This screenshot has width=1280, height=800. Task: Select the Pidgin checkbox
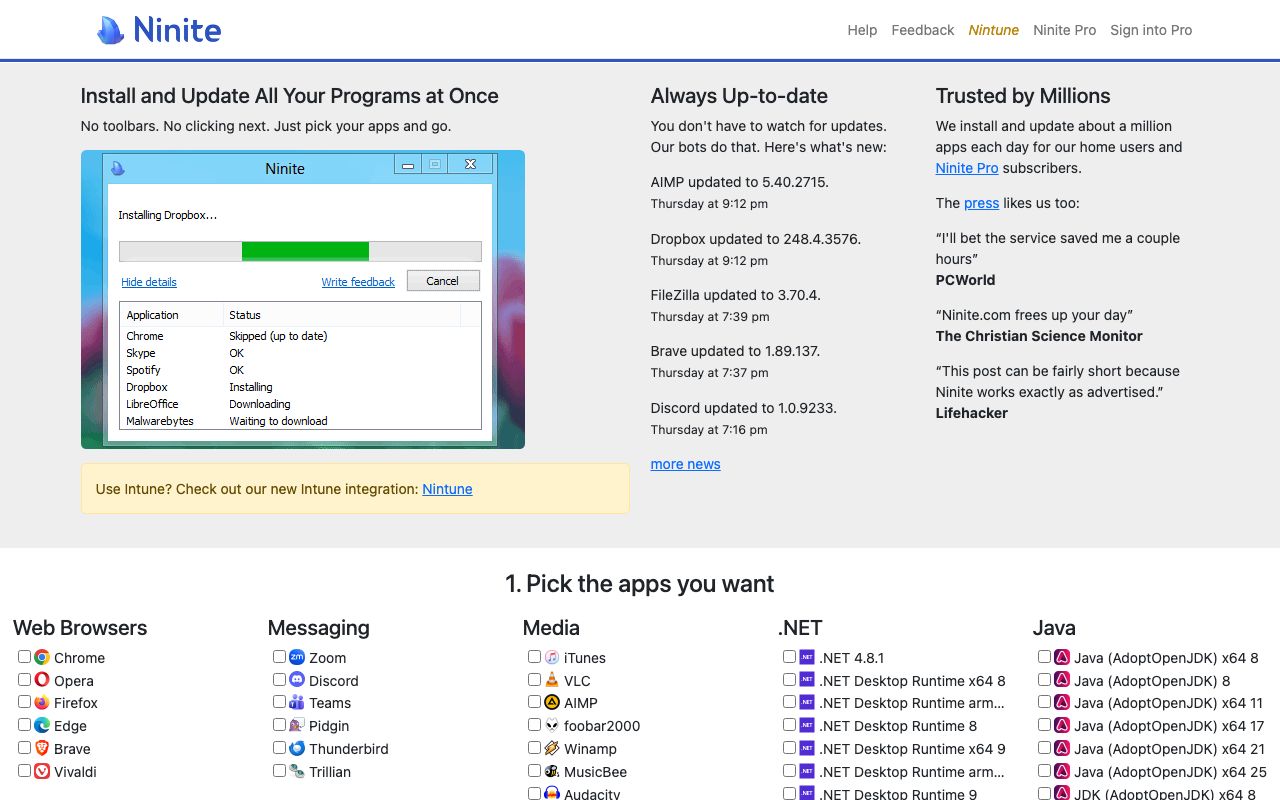(x=279, y=724)
